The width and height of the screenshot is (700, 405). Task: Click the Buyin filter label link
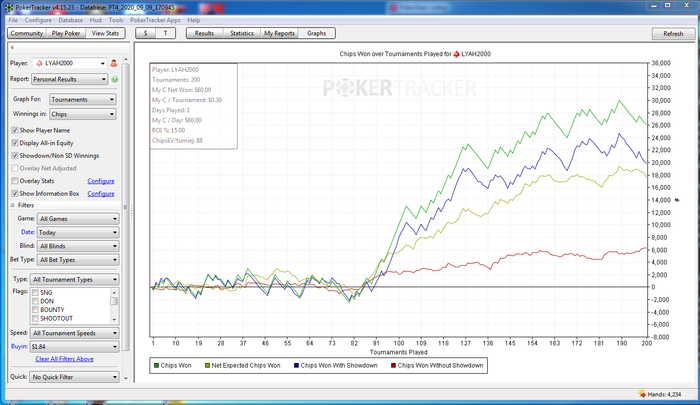[x=19, y=346]
